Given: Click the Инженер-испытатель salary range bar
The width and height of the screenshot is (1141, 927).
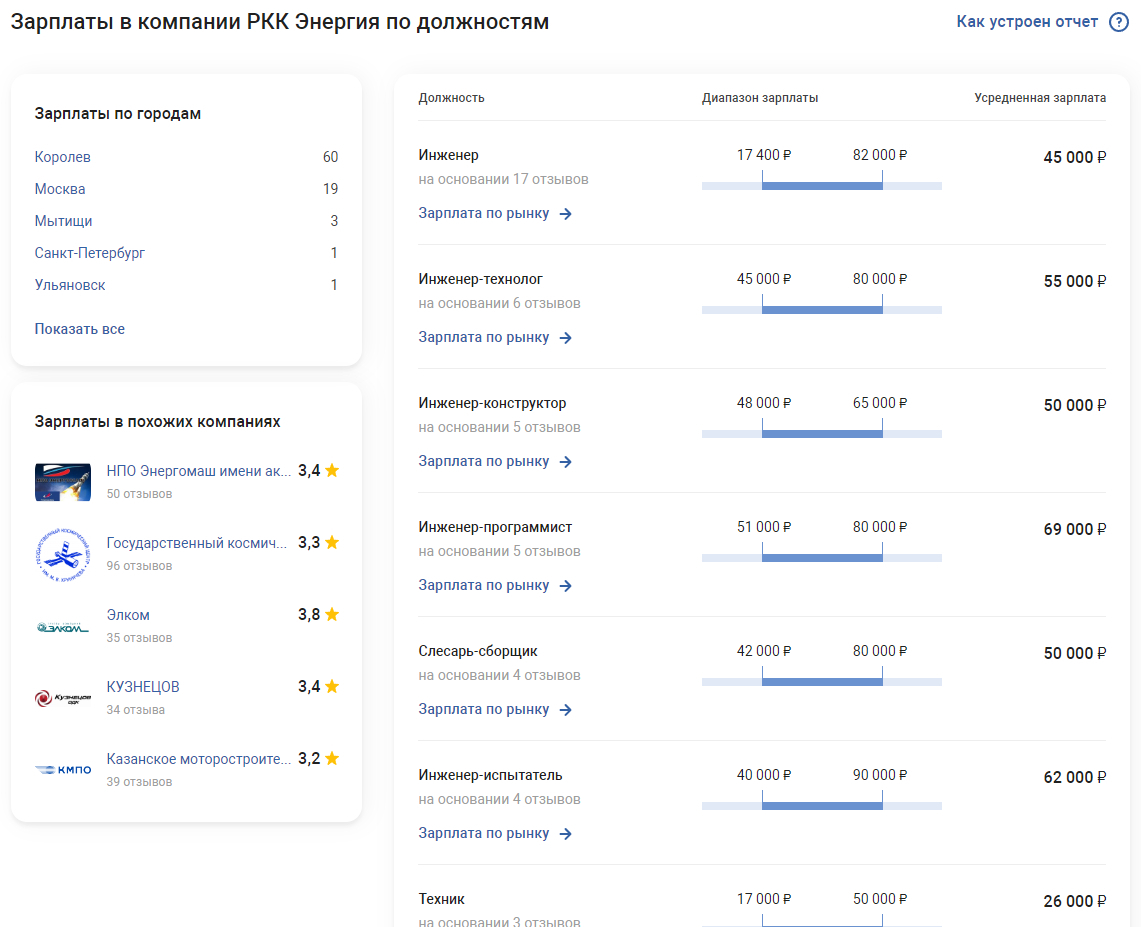Looking at the screenshot, I should tap(822, 805).
